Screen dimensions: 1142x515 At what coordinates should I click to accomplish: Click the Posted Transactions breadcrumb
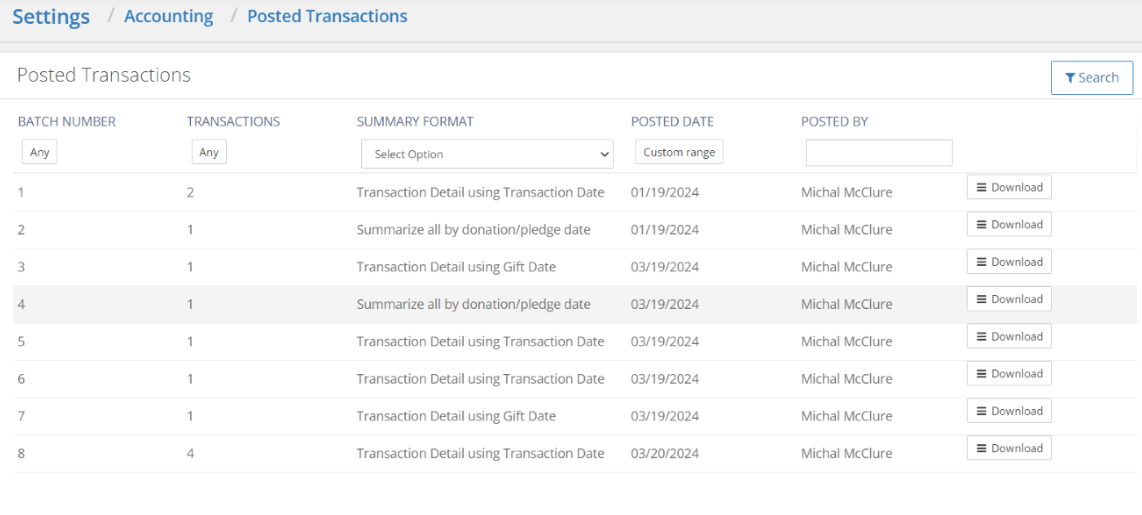(327, 16)
